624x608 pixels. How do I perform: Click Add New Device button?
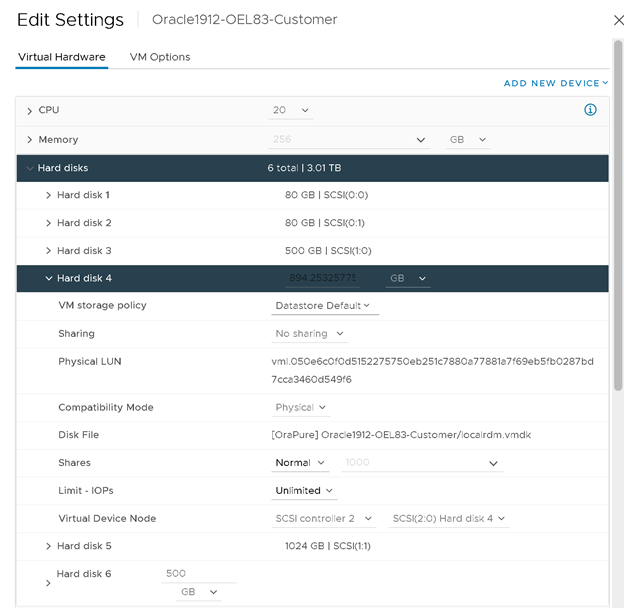click(x=556, y=84)
